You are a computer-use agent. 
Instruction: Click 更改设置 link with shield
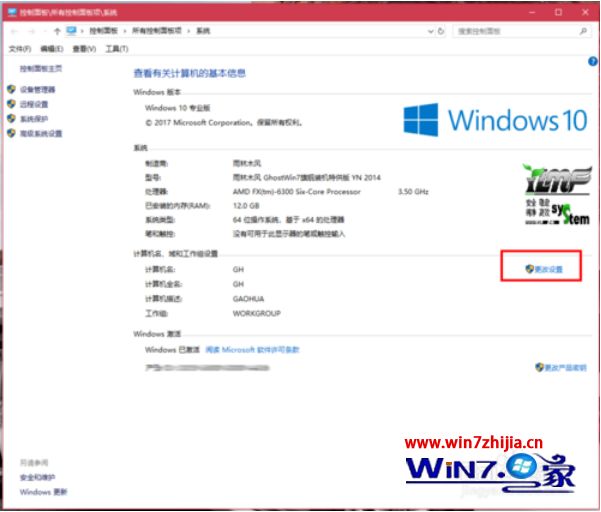click(544, 269)
